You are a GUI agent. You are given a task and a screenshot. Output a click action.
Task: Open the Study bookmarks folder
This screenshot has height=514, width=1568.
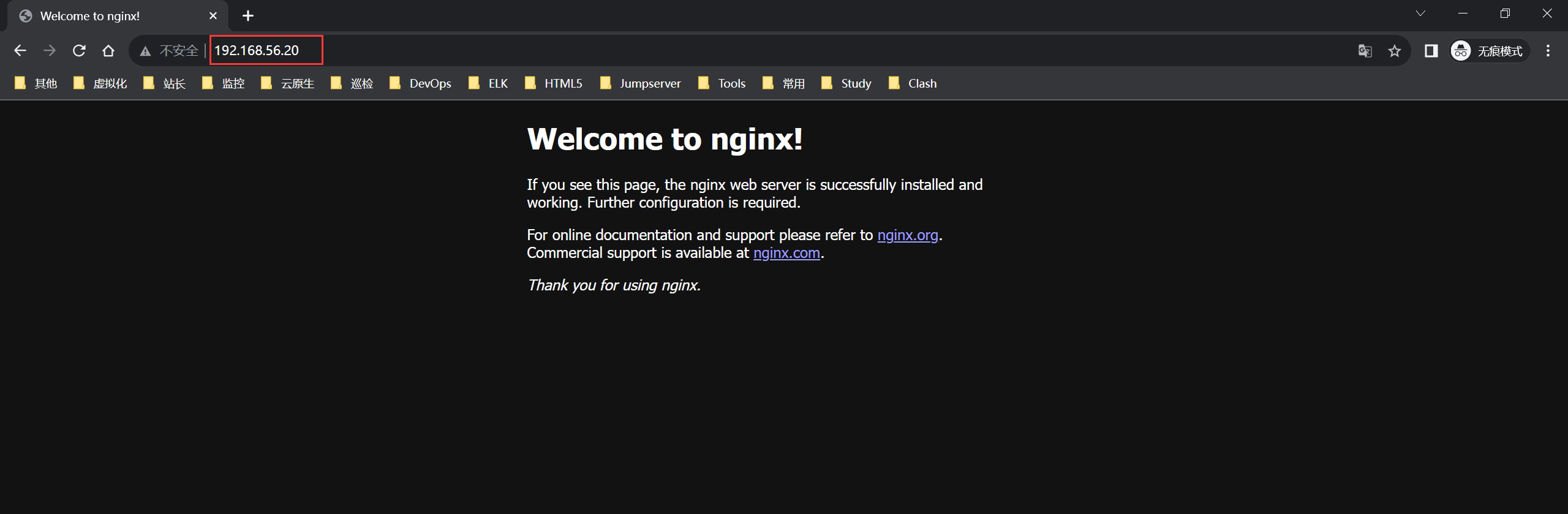pos(846,83)
